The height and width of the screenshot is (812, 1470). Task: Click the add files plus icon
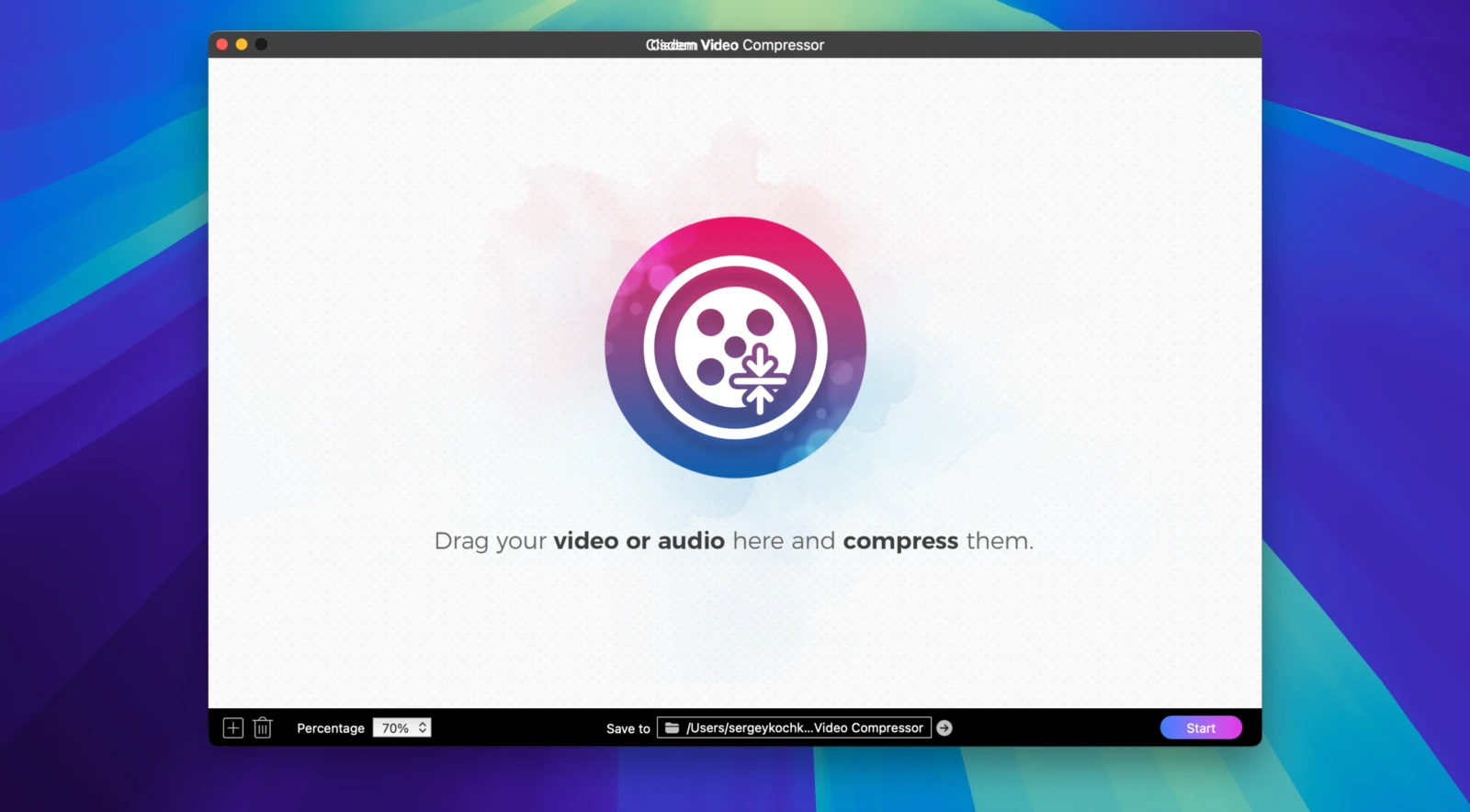(x=233, y=728)
